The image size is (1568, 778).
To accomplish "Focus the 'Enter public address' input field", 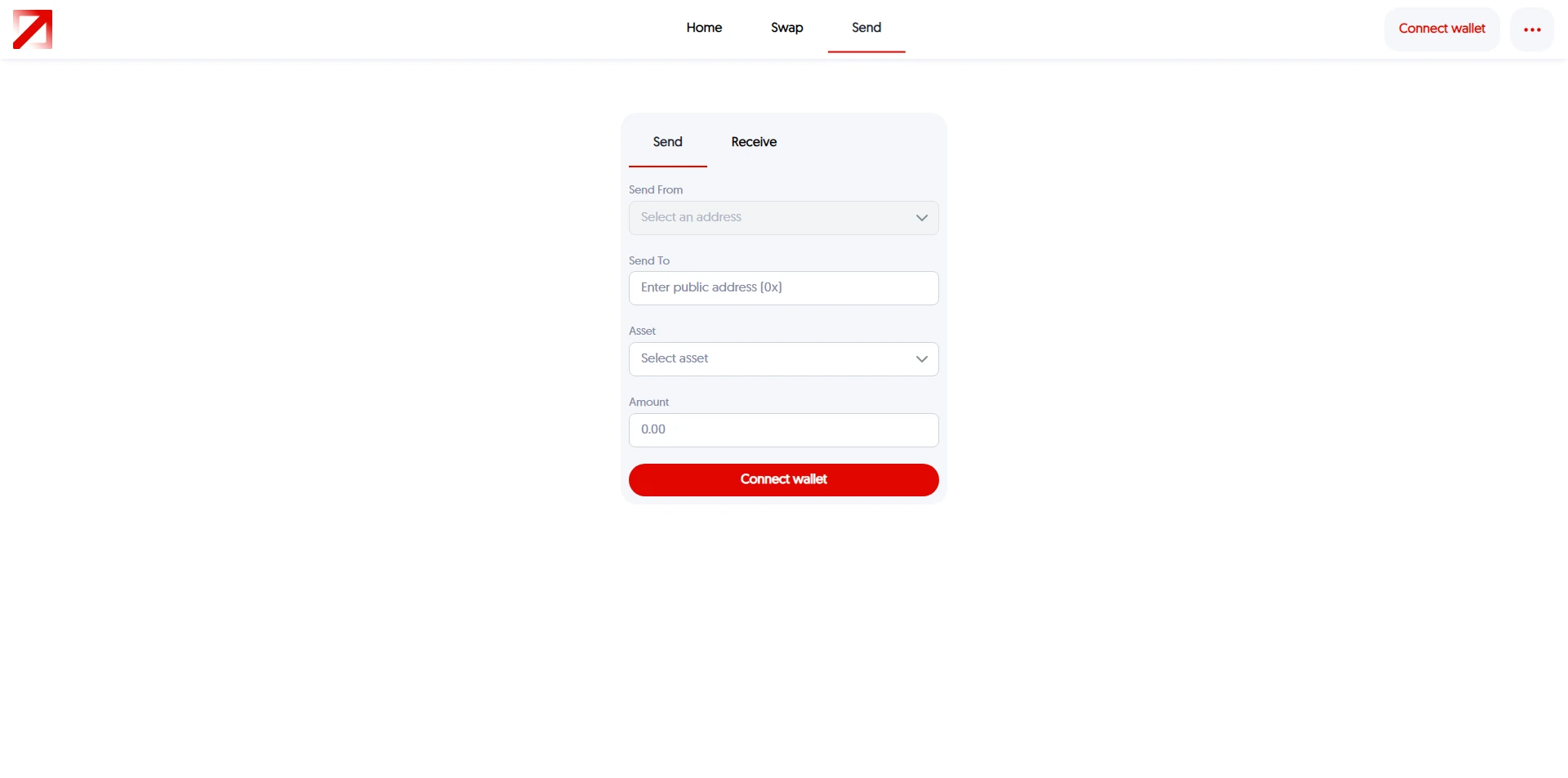I will click(x=783, y=288).
